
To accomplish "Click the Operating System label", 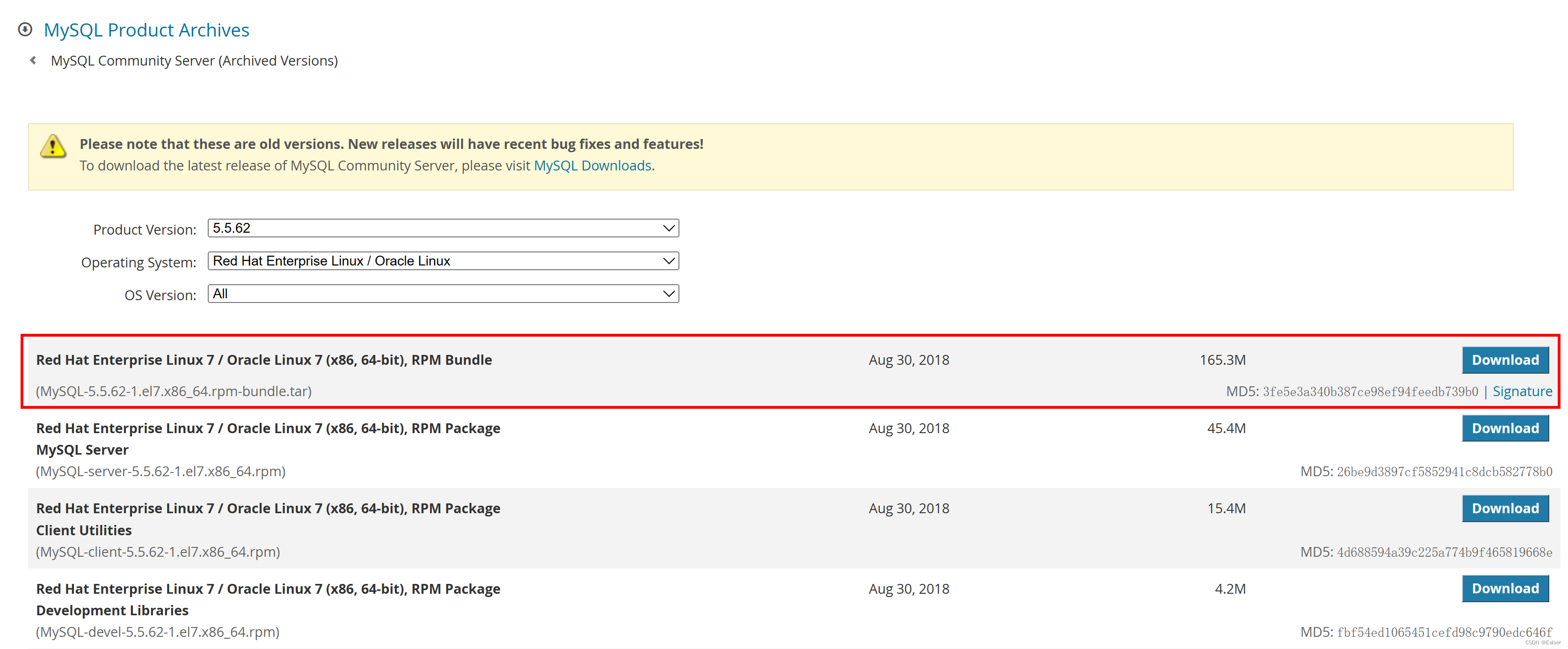I will (139, 263).
